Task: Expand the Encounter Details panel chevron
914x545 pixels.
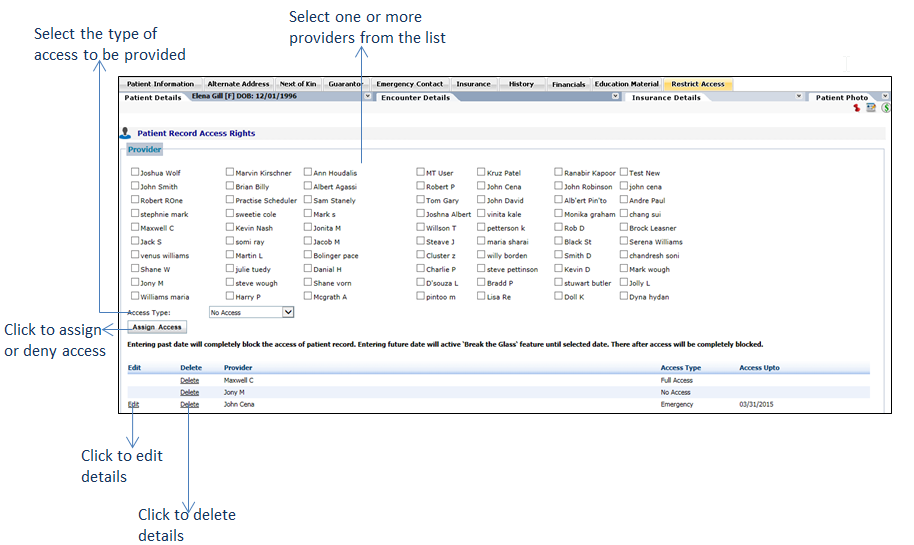Action: point(616,96)
